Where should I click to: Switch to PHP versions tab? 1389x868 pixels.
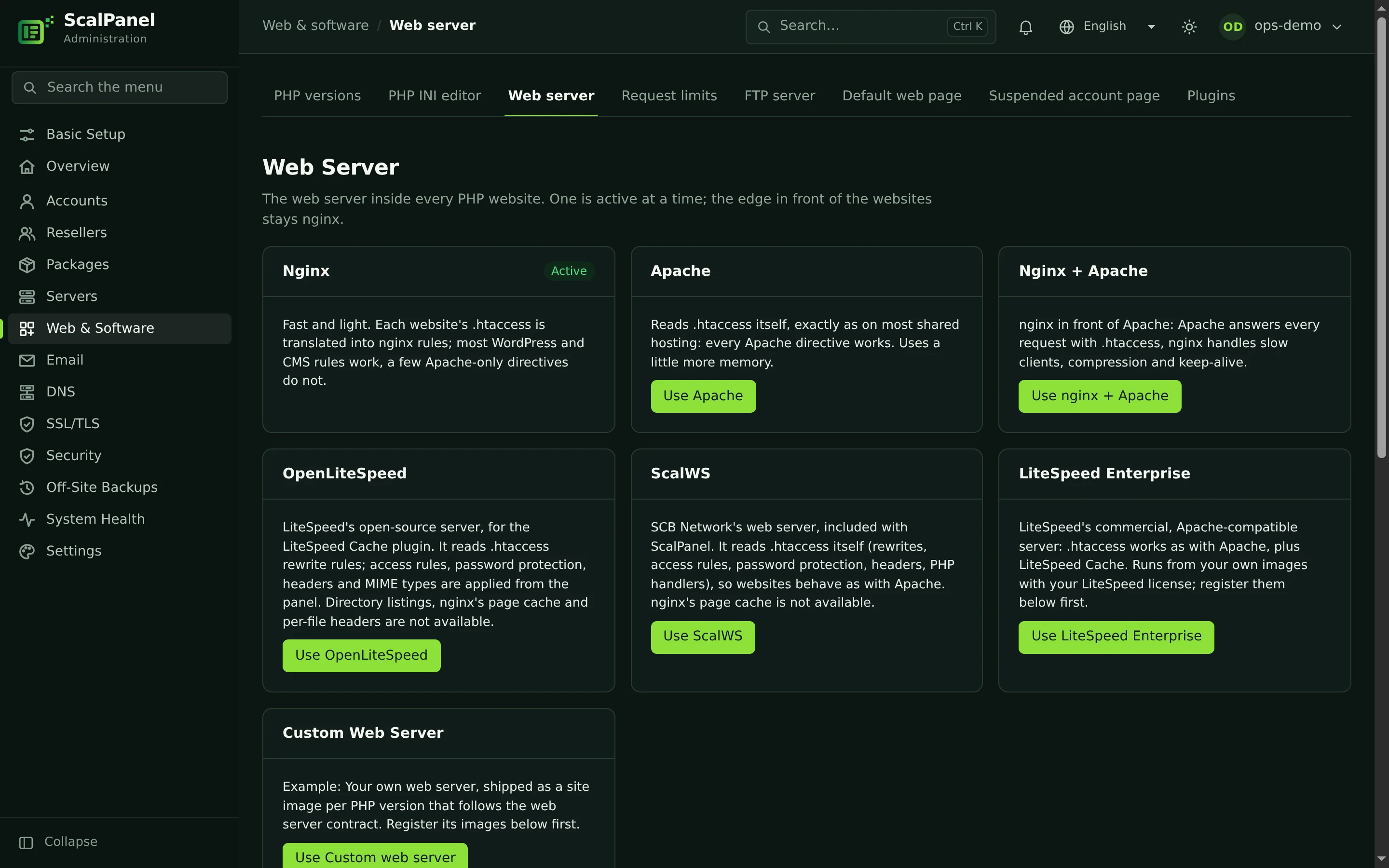pyautogui.click(x=317, y=96)
